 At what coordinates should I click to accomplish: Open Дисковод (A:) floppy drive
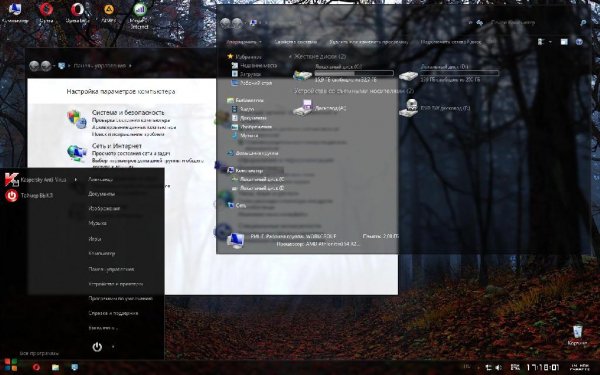pyautogui.click(x=320, y=108)
